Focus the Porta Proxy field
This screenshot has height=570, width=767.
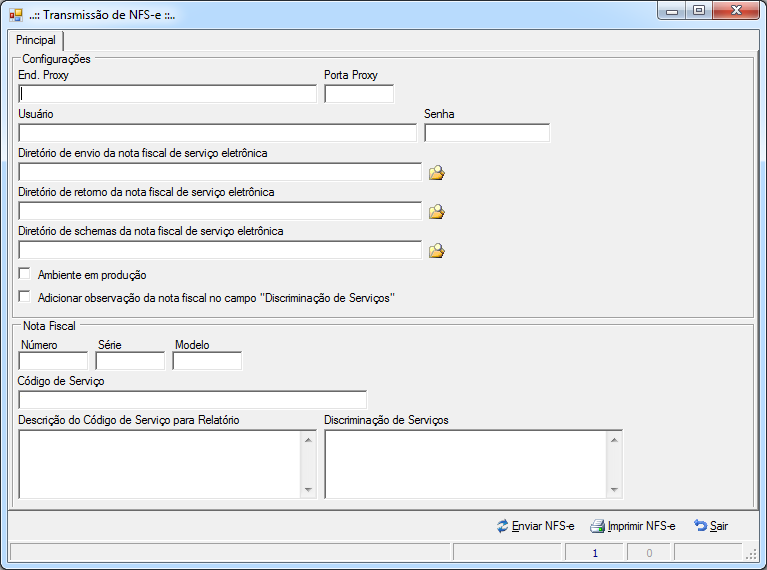(x=359, y=94)
